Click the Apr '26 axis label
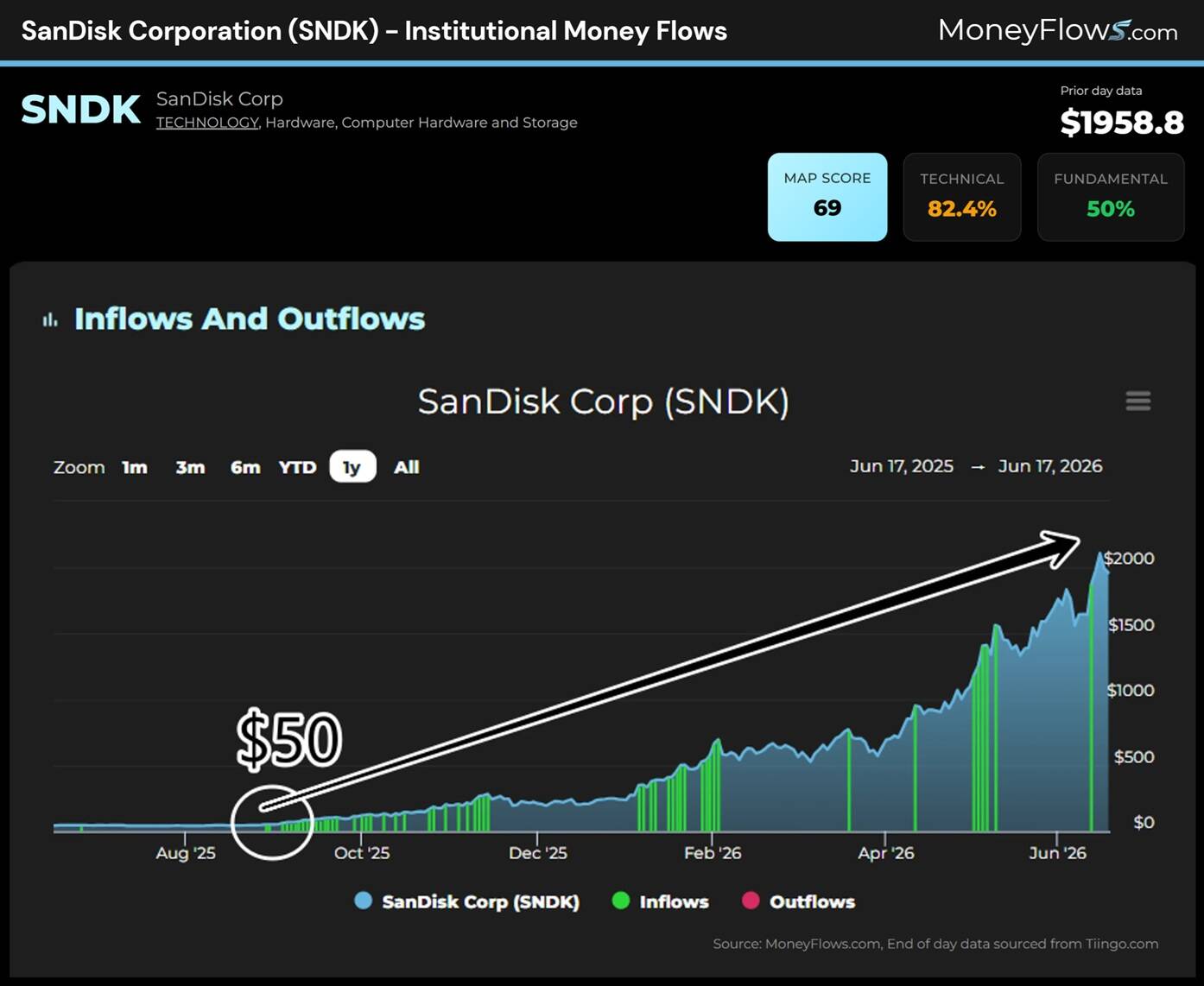Screen dimensions: 1204x986 tap(885, 853)
